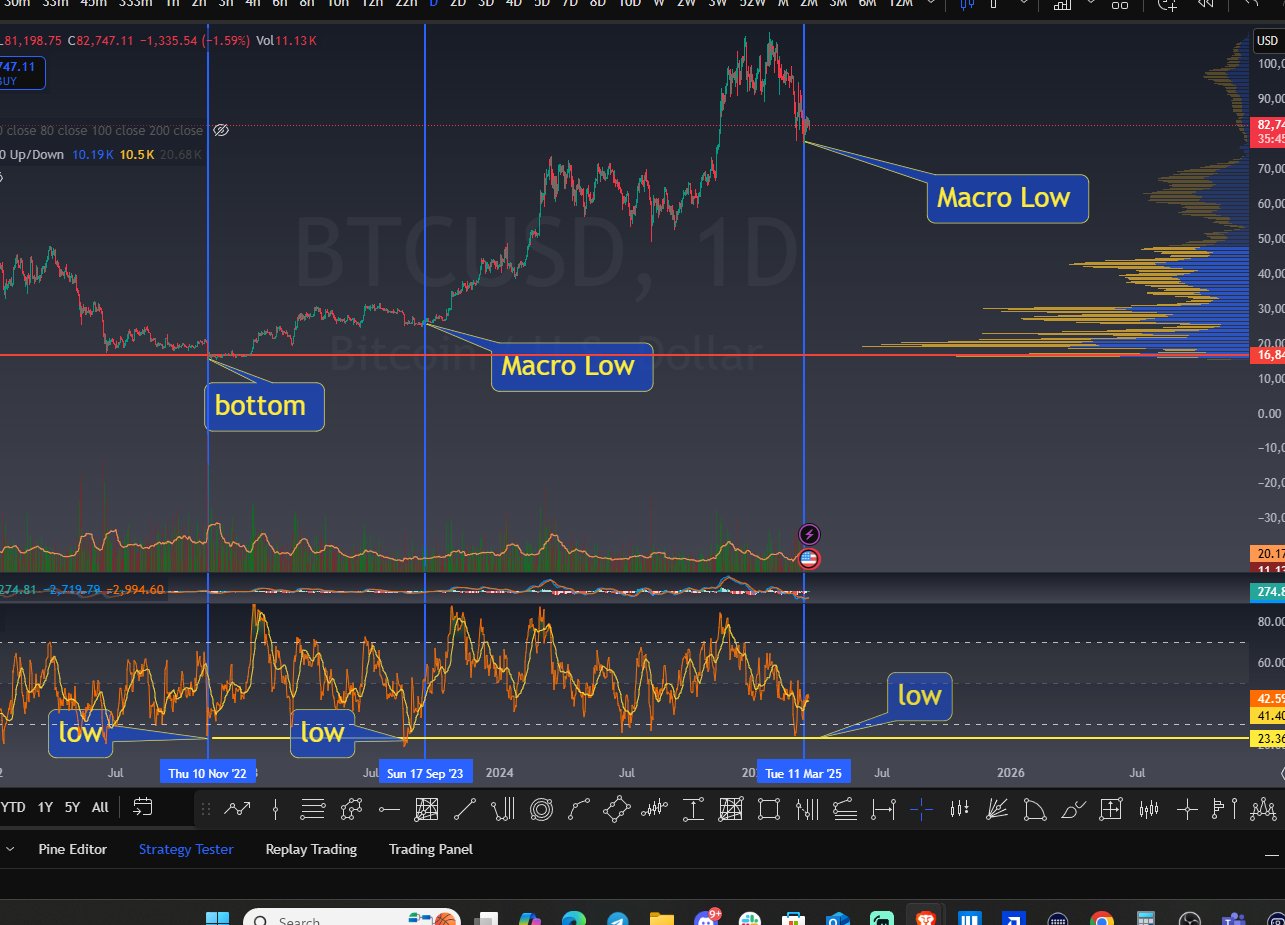Open File Explorer from the taskbar

pyautogui.click(x=662, y=920)
